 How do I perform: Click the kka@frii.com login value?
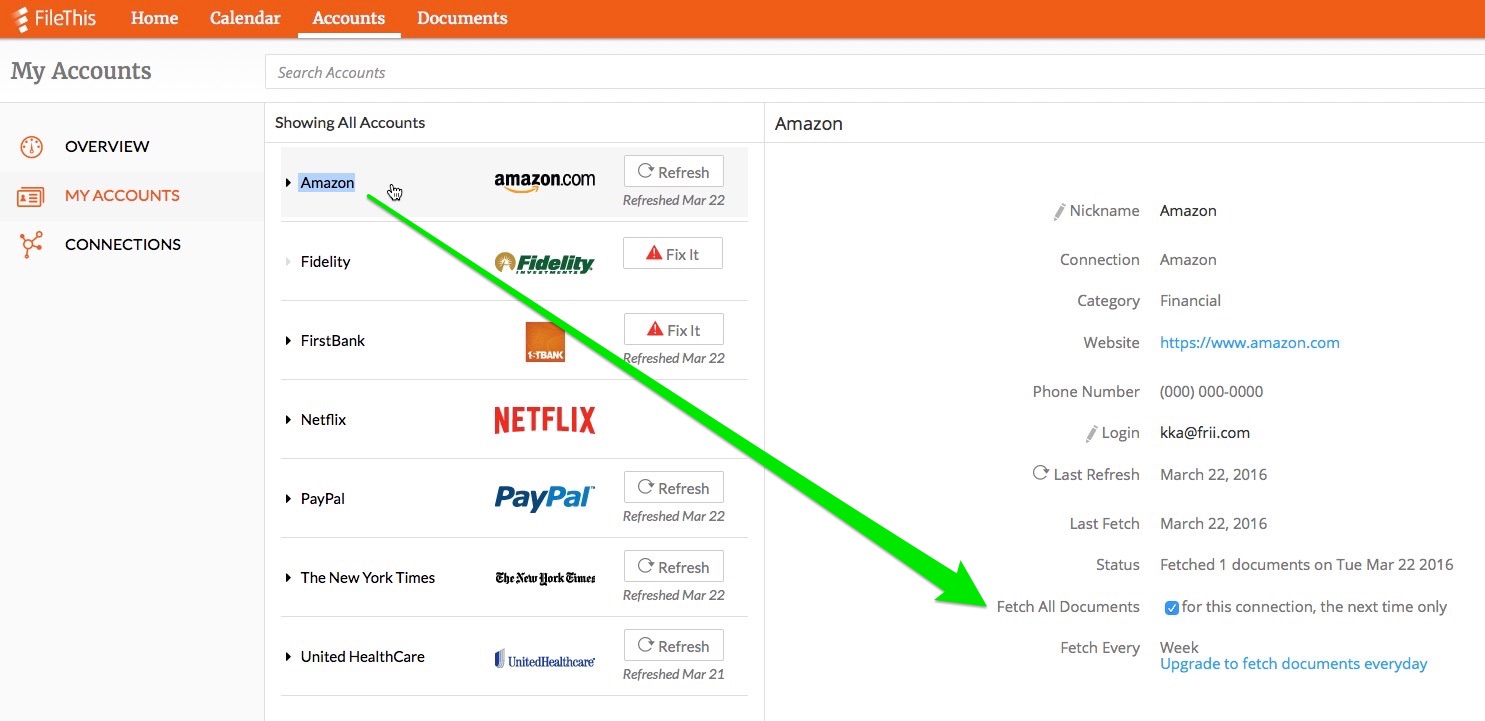tap(1205, 434)
